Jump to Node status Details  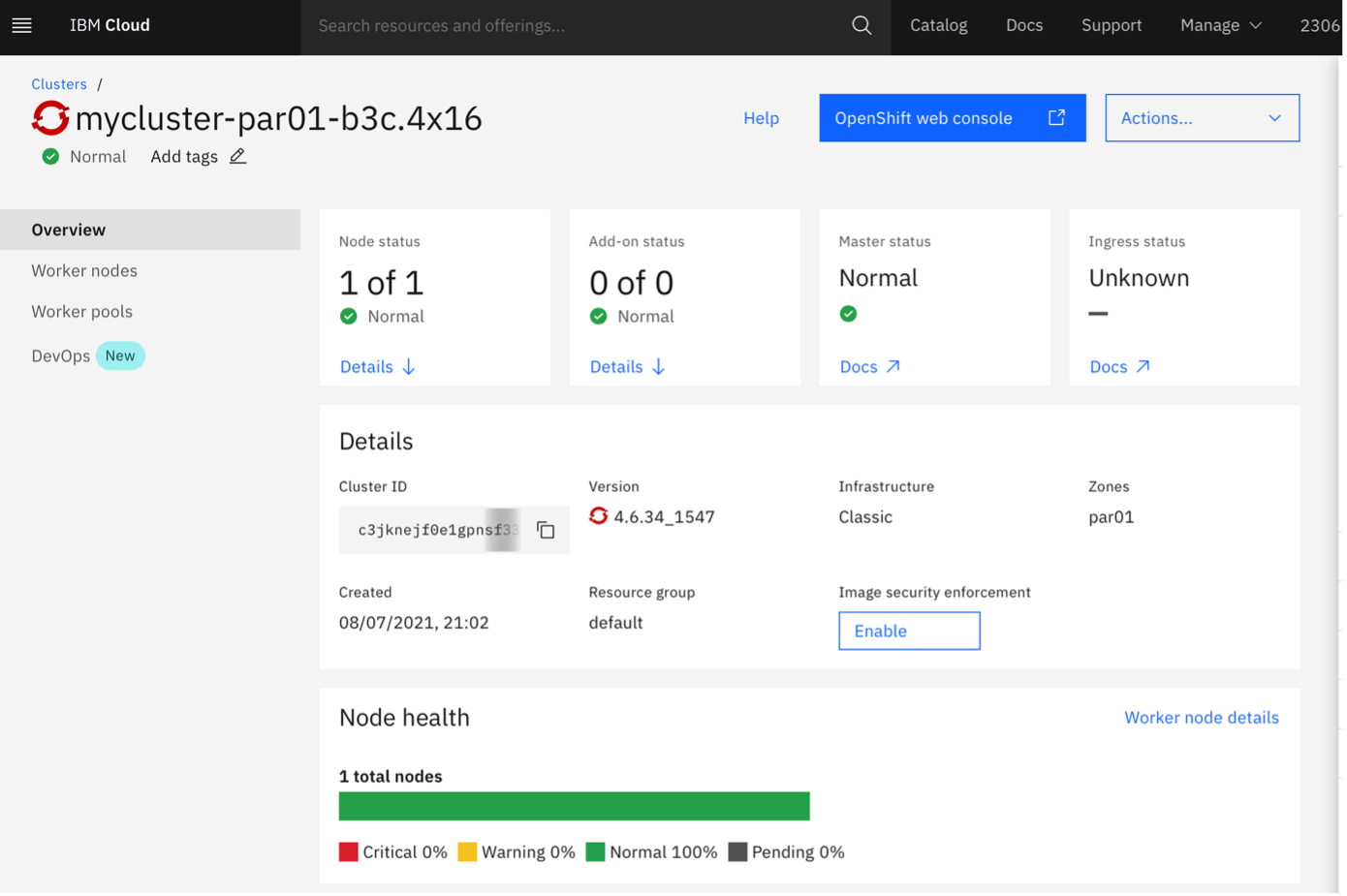point(377,367)
